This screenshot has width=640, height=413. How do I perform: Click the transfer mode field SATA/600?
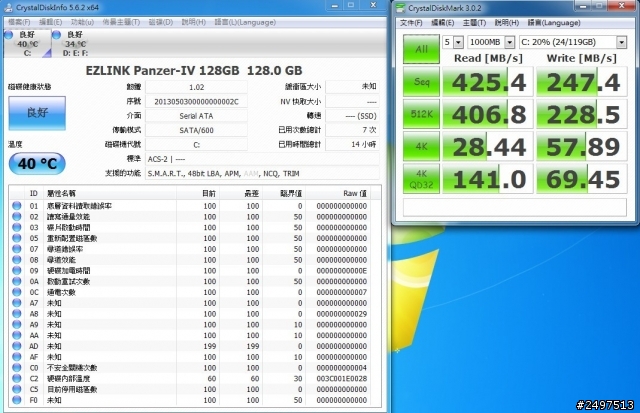[x=196, y=130]
